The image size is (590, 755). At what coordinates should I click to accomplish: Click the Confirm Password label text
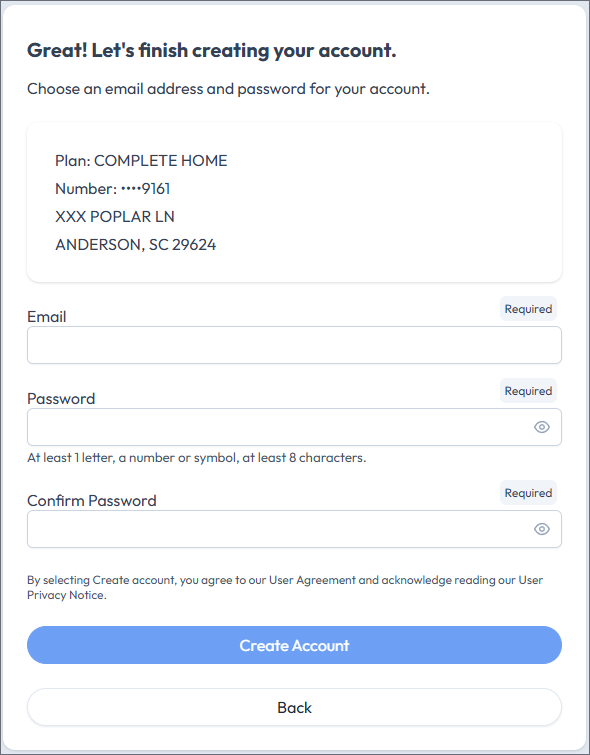pos(92,501)
